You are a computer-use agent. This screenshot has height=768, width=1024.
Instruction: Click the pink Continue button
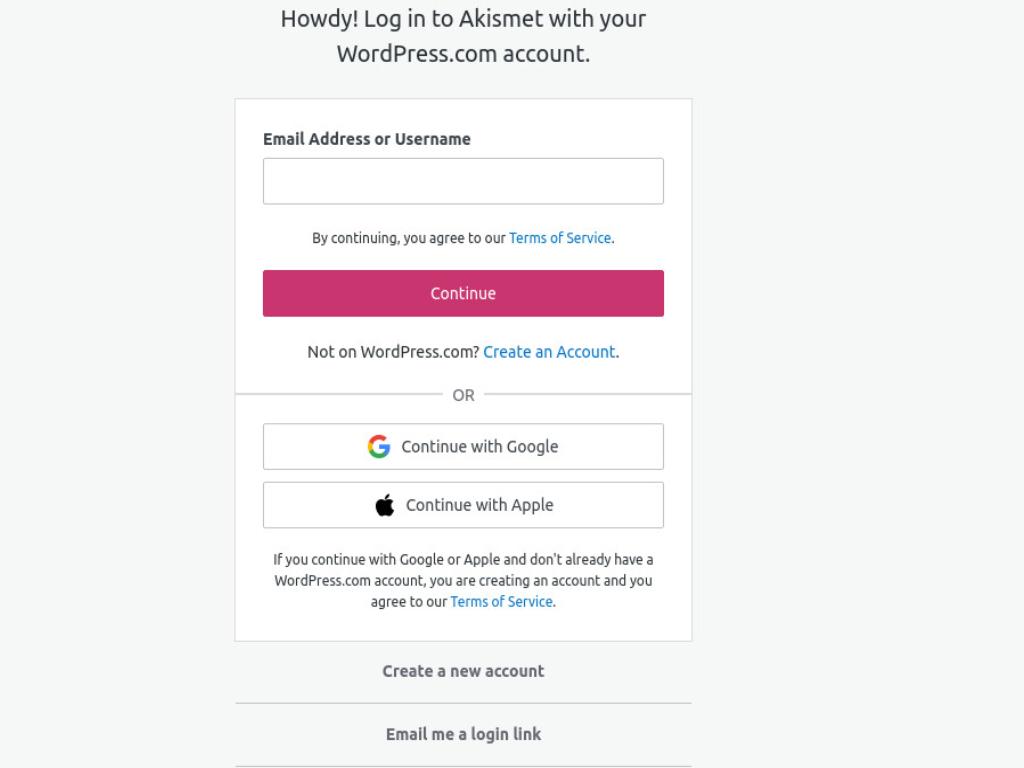click(x=463, y=293)
